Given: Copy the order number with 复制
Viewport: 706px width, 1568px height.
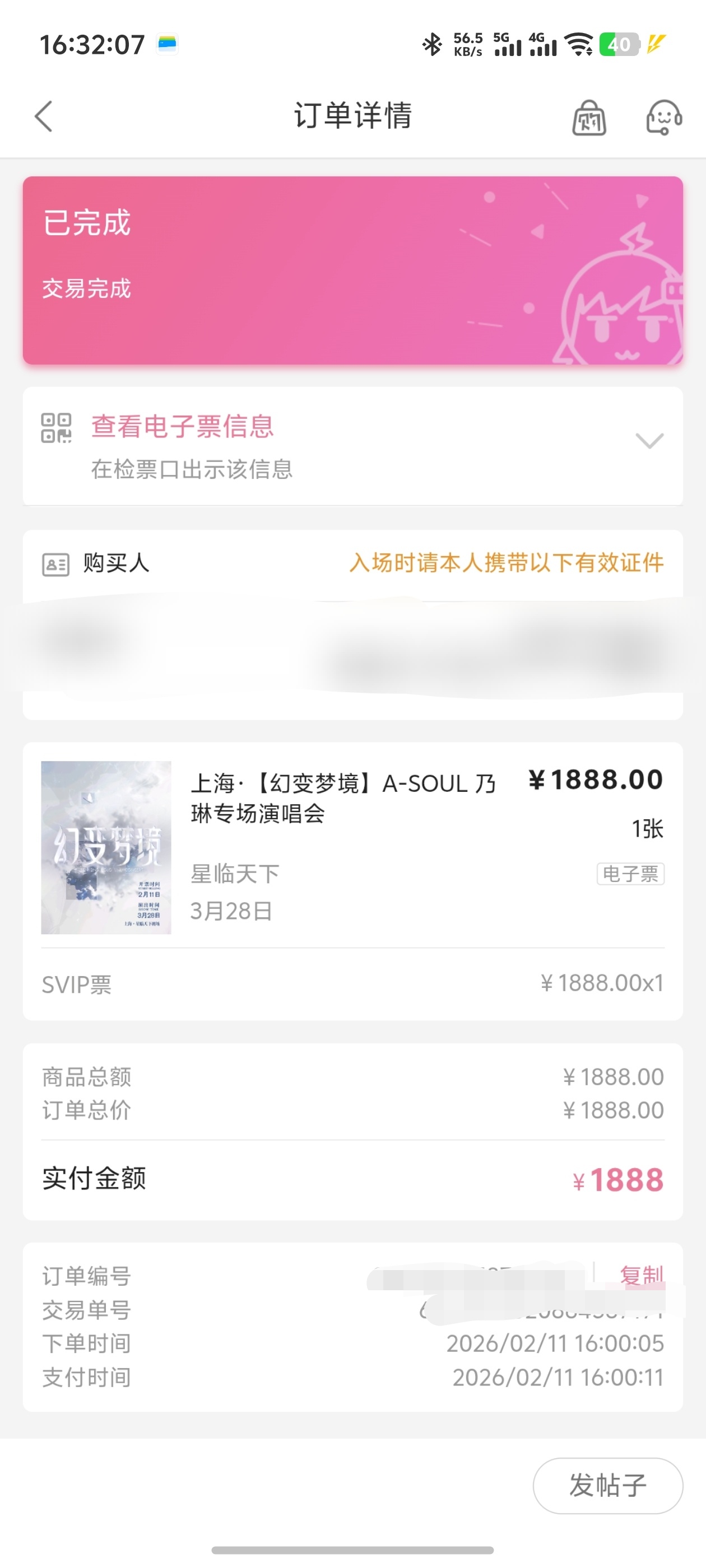Looking at the screenshot, I should [x=641, y=1273].
